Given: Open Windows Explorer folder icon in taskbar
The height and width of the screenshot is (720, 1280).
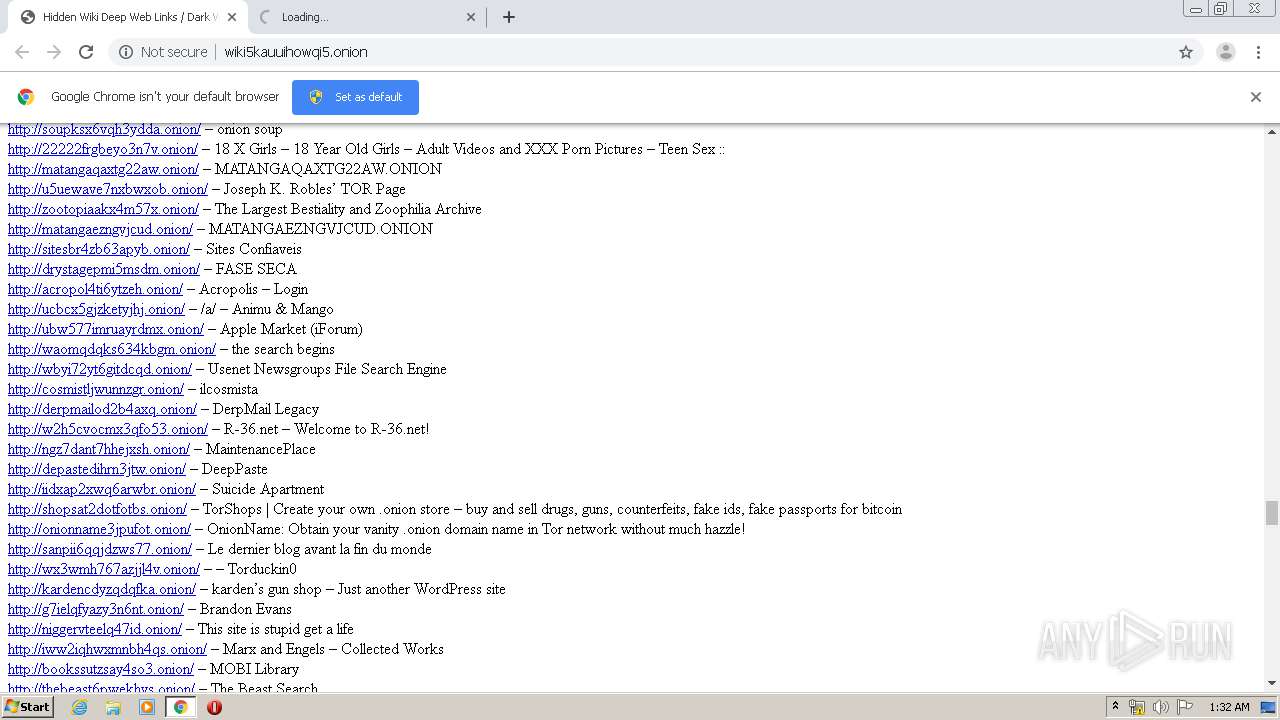Looking at the screenshot, I should click(x=113, y=707).
